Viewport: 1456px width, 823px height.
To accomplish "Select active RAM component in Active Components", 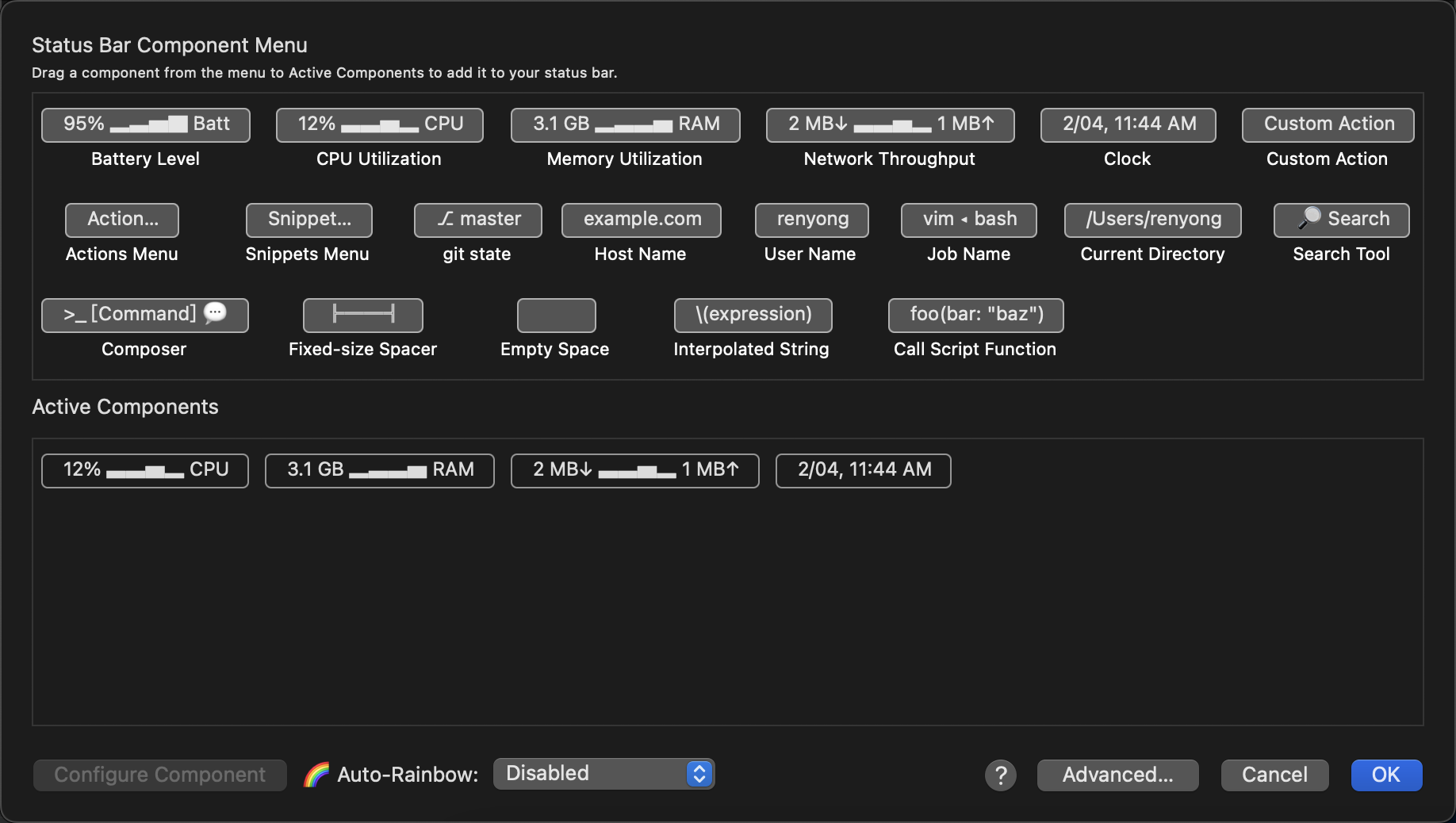I will coord(380,470).
